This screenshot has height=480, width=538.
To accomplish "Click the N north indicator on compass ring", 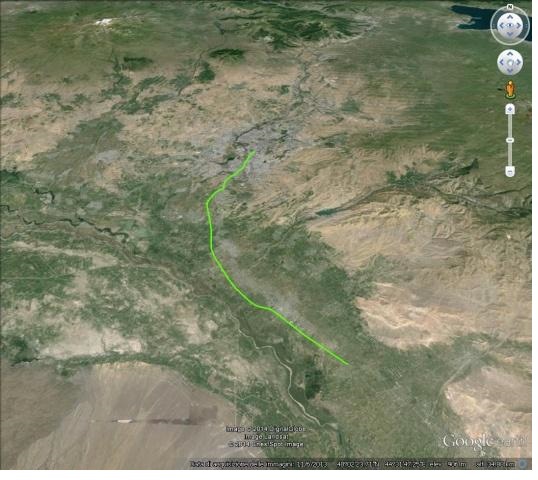I will coord(510,7).
